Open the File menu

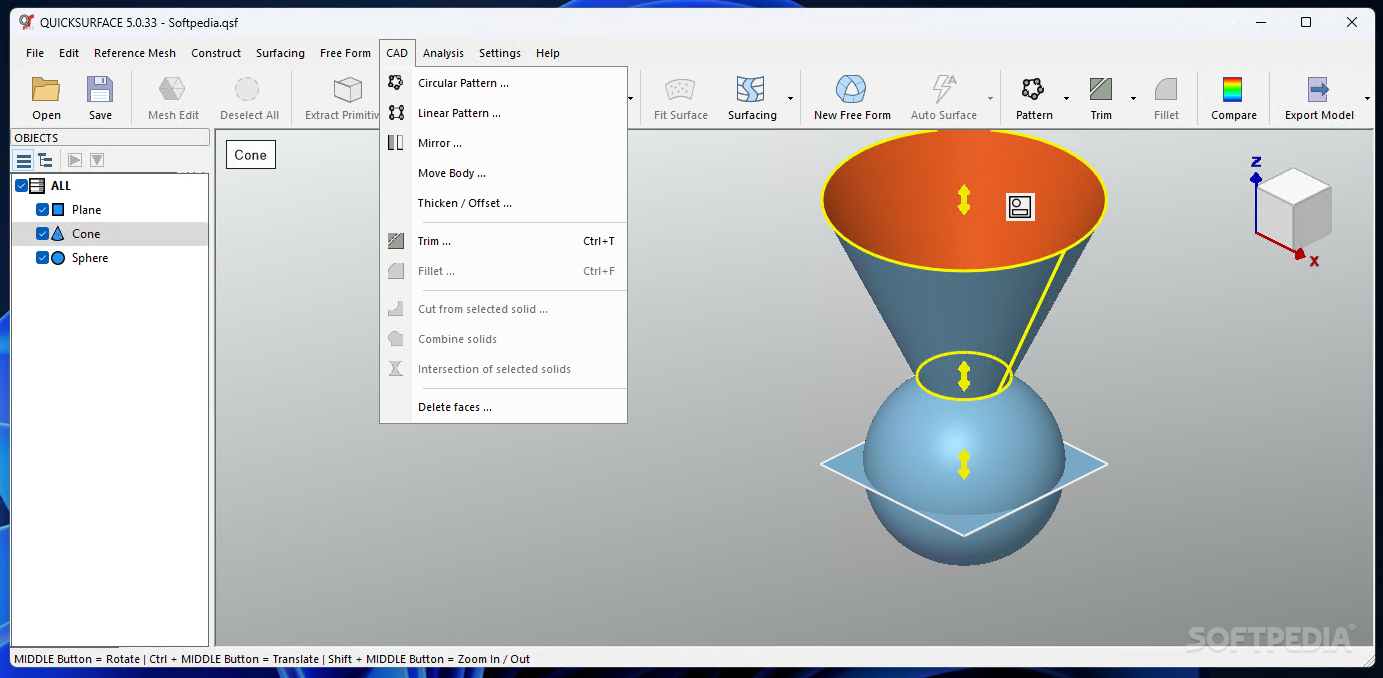point(35,53)
